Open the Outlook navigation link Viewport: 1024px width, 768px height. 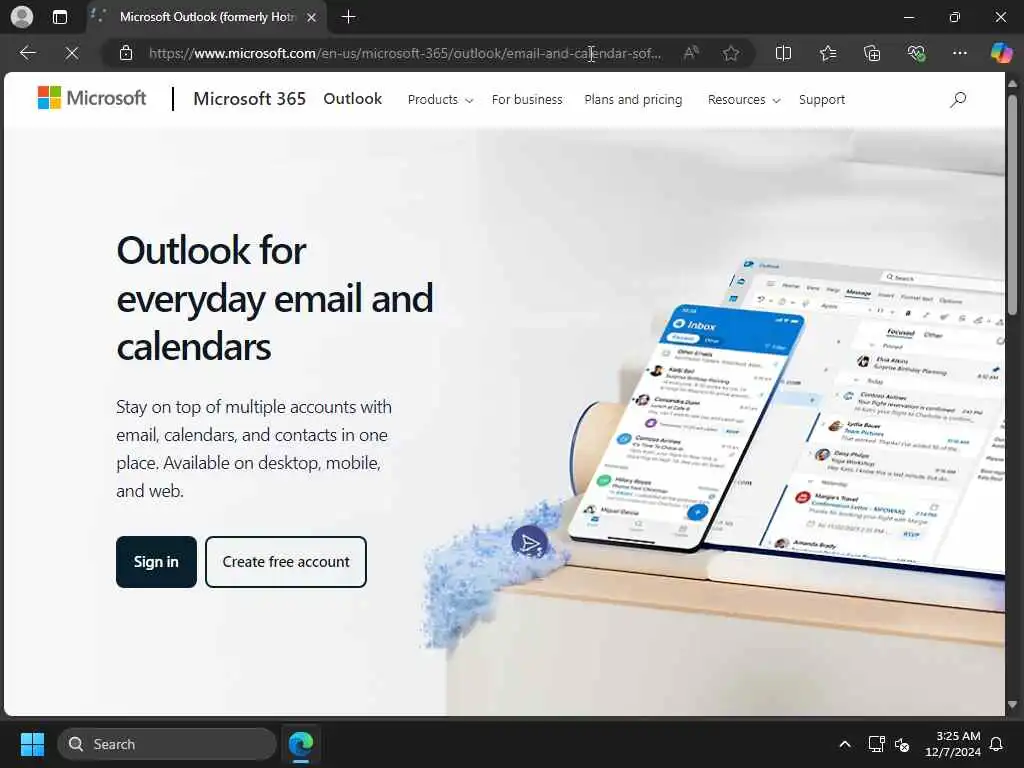353,99
